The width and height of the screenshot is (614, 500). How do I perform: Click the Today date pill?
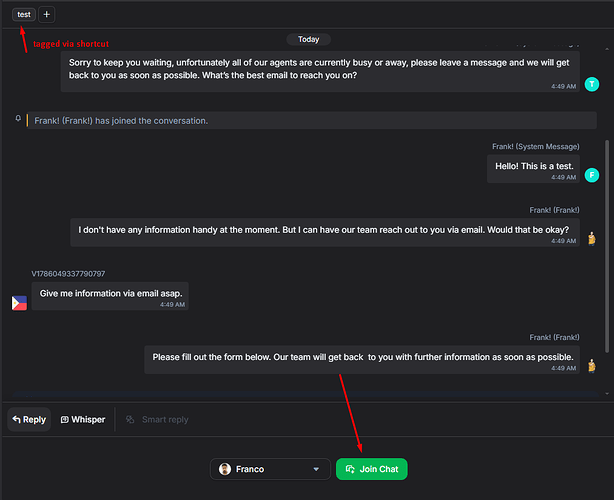(309, 39)
